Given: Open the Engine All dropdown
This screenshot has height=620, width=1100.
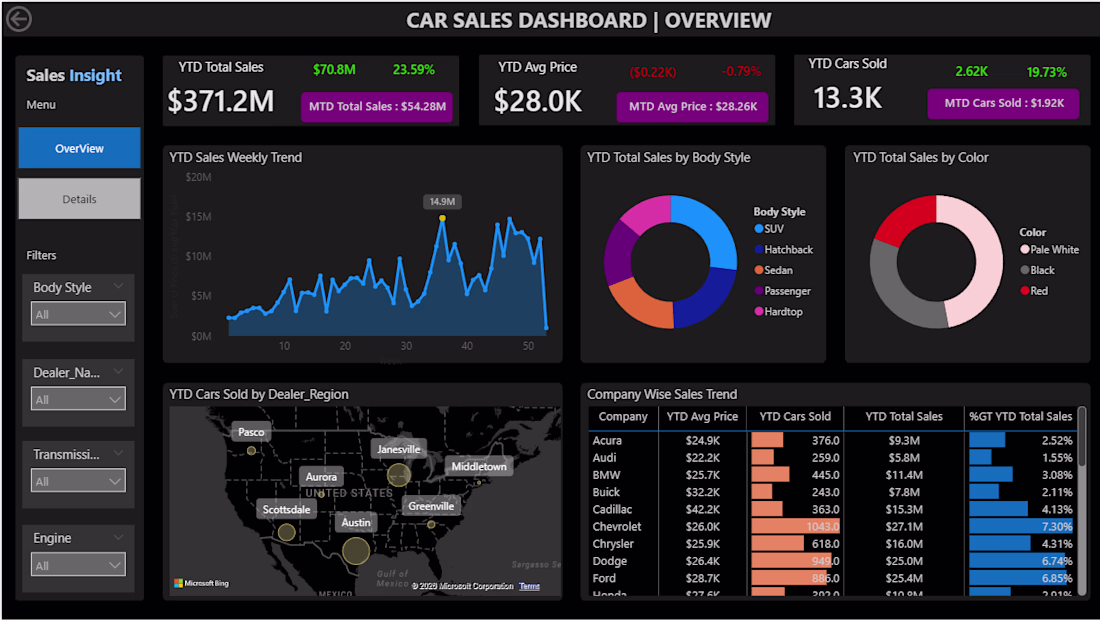Looking at the screenshot, I should click(x=78, y=565).
